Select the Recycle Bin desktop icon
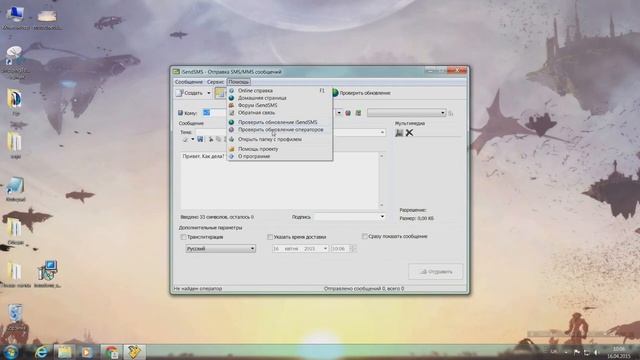 pos(16,316)
